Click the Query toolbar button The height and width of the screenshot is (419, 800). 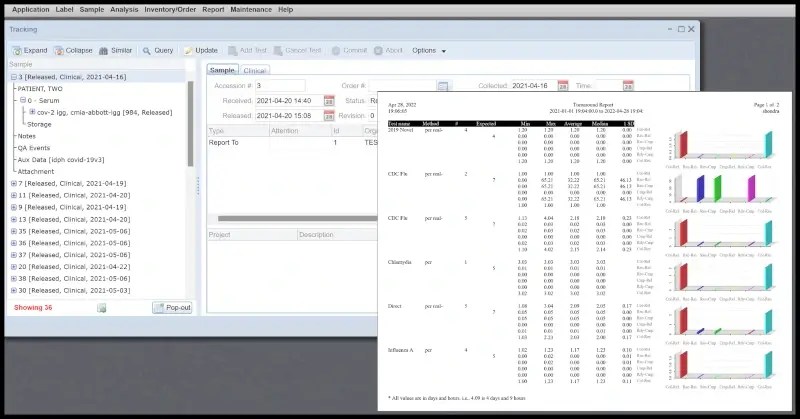(x=158, y=51)
